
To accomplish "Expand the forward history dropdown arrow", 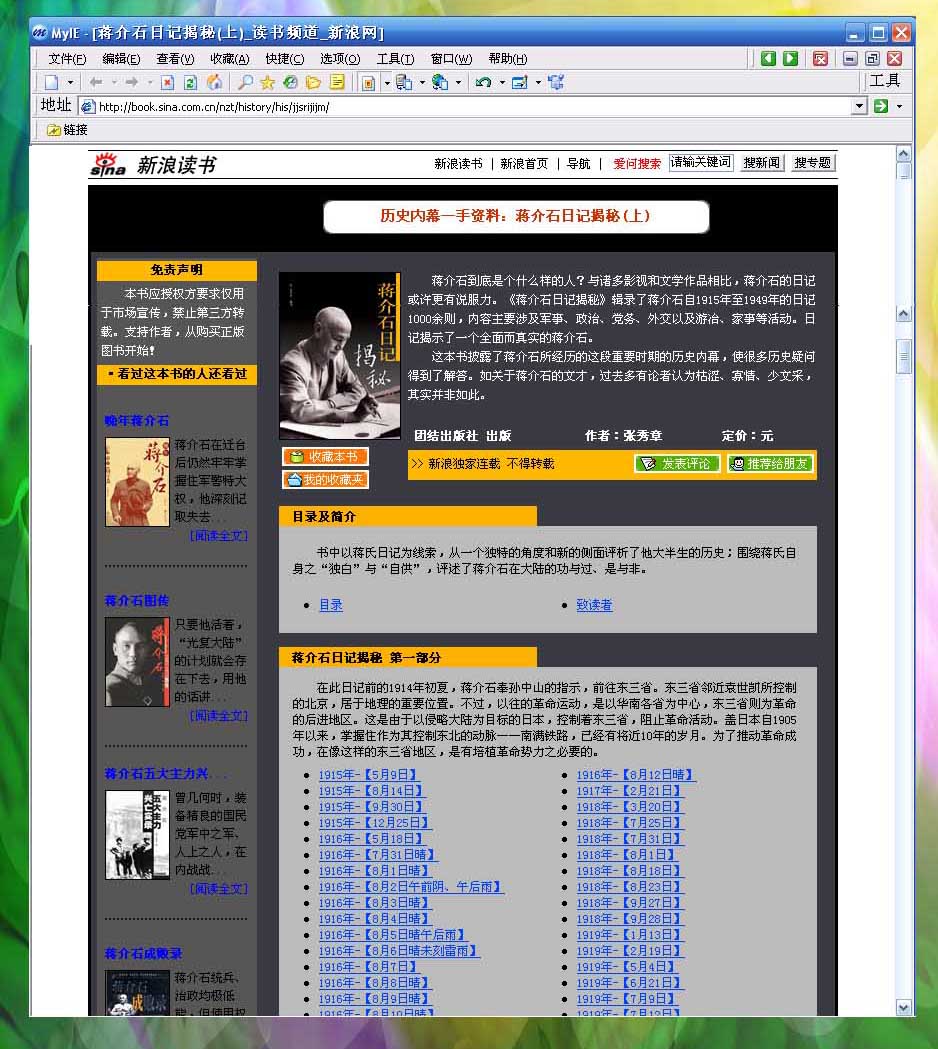I will (x=150, y=82).
